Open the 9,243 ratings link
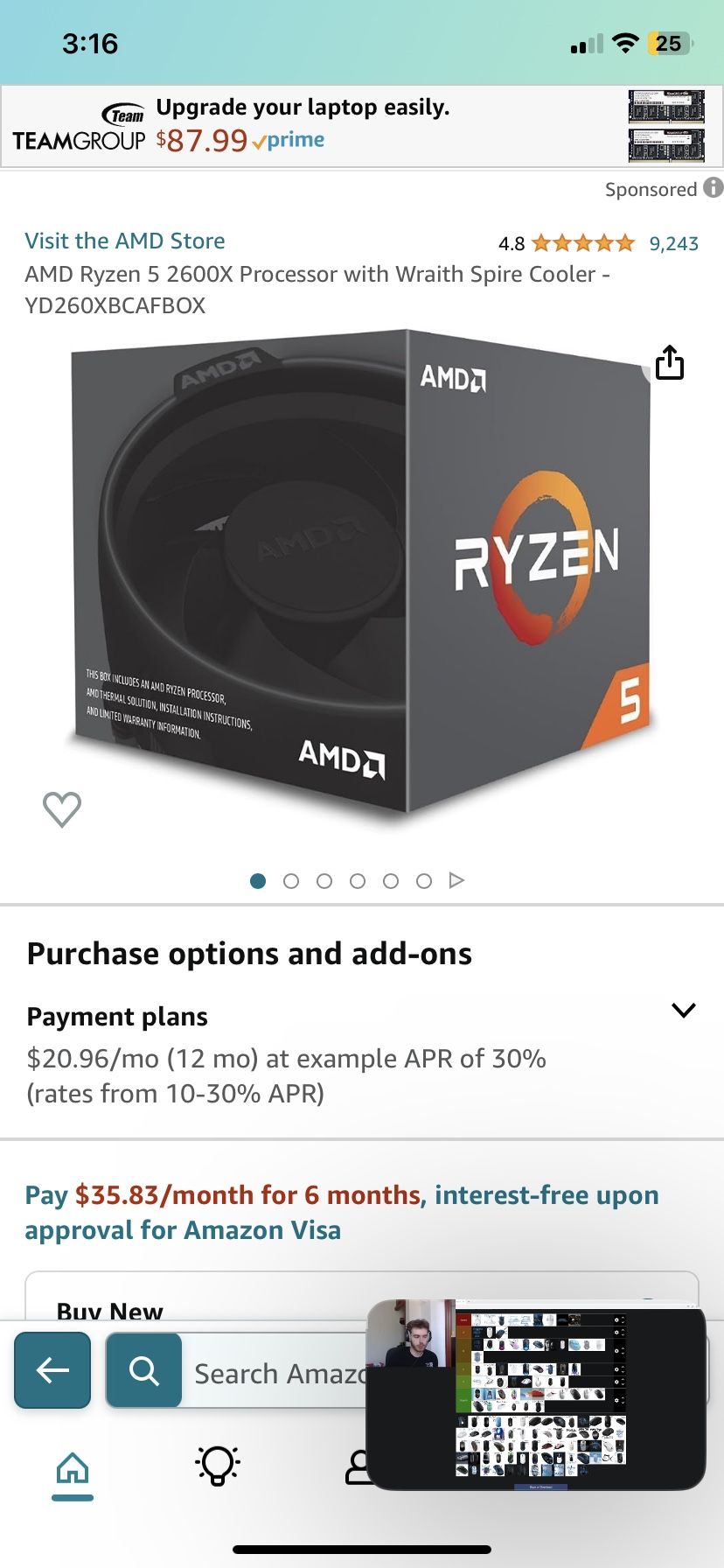 pos(673,243)
